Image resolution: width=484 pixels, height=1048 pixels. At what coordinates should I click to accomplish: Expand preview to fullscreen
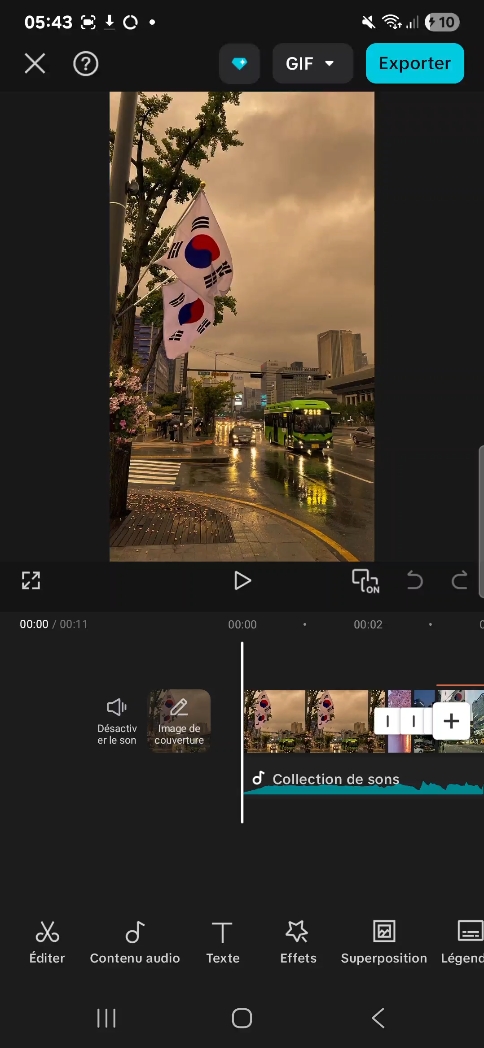coord(31,580)
